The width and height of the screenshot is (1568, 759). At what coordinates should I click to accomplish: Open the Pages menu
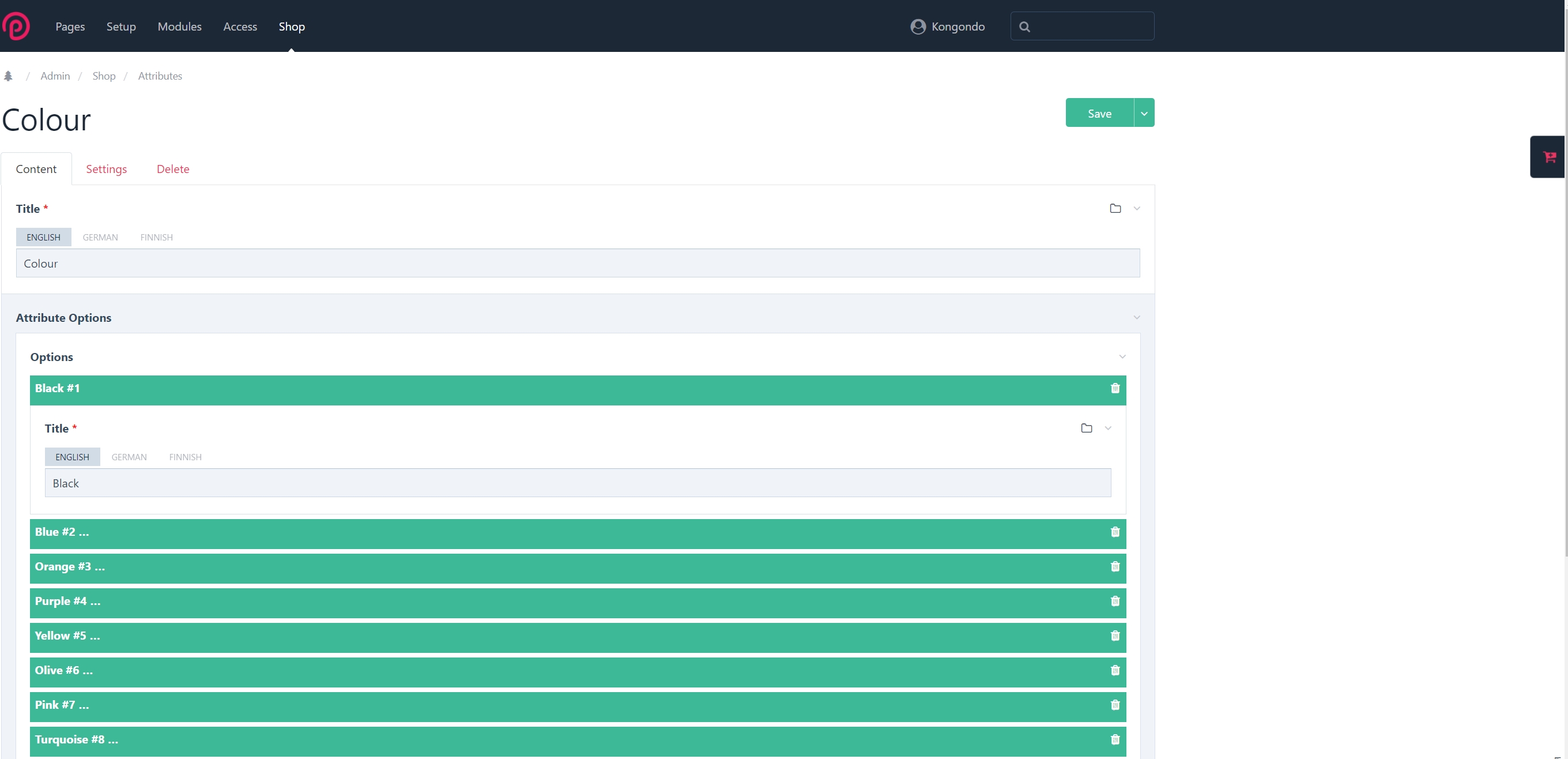70,26
